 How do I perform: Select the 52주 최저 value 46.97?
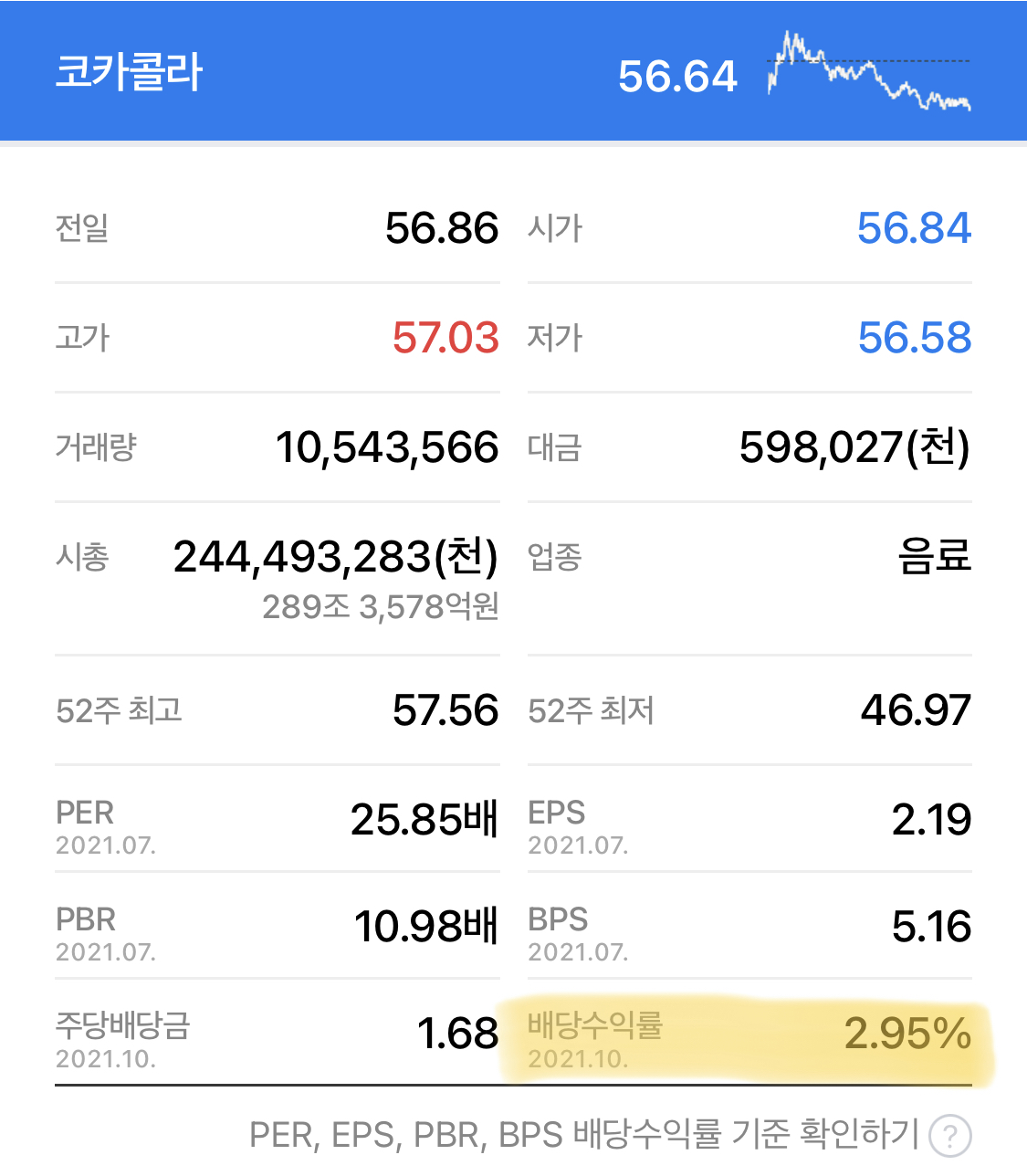pyautogui.click(x=916, y=710)
